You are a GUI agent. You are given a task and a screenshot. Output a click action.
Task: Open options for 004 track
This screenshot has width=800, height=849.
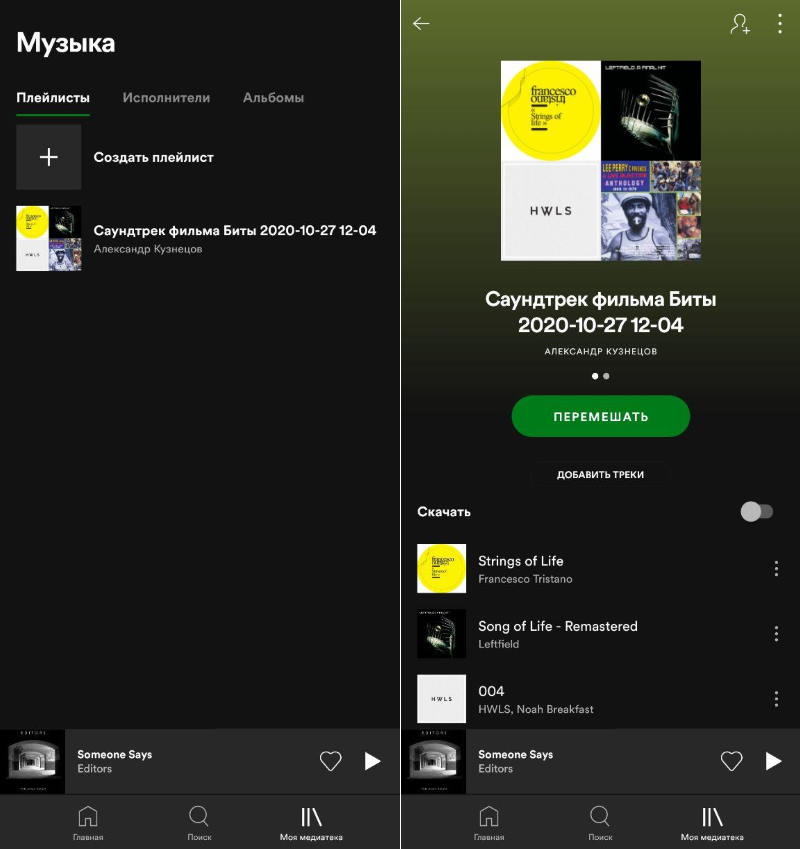coord(776,698)
